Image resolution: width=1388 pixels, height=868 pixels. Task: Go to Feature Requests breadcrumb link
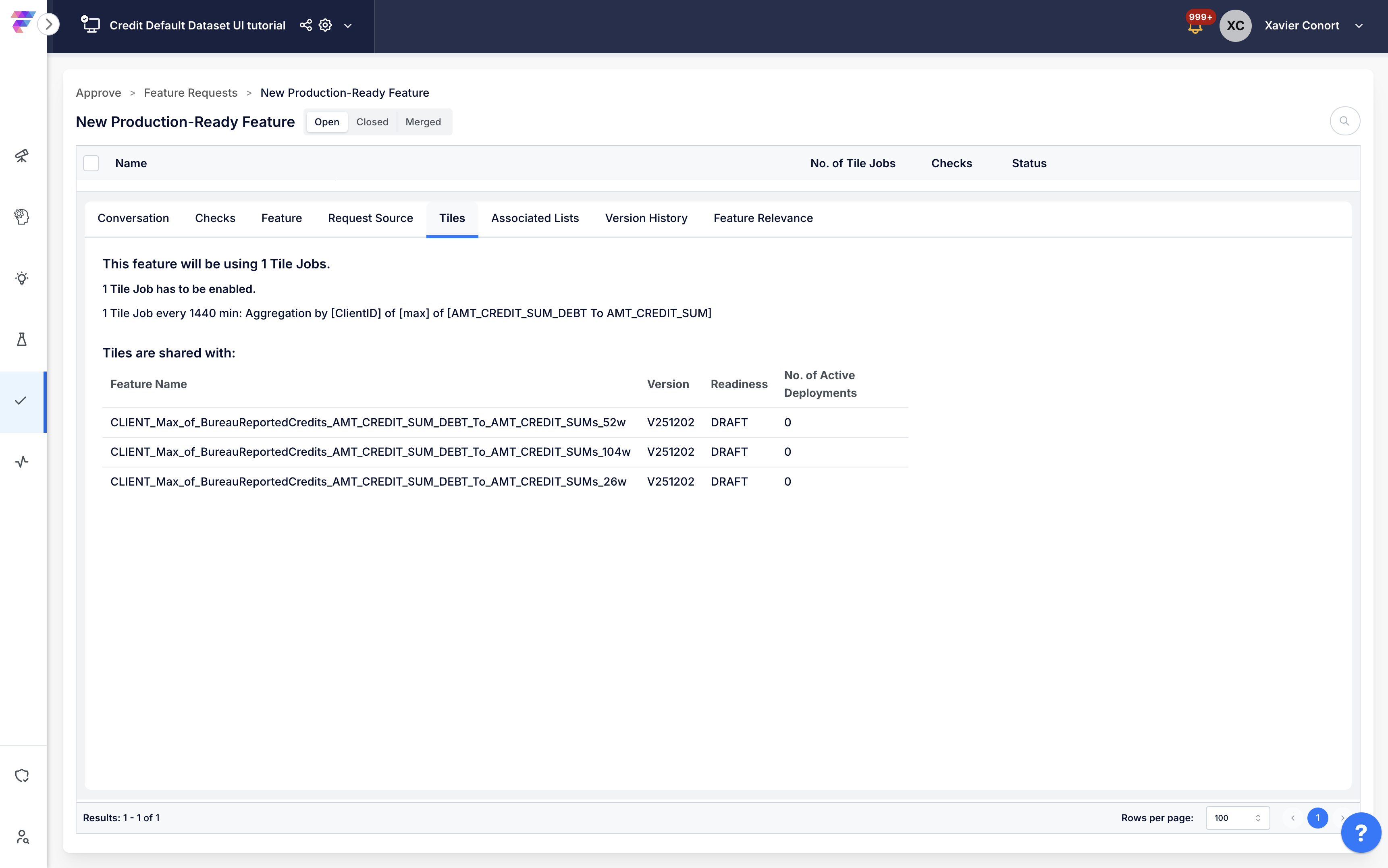click(191, 93)
